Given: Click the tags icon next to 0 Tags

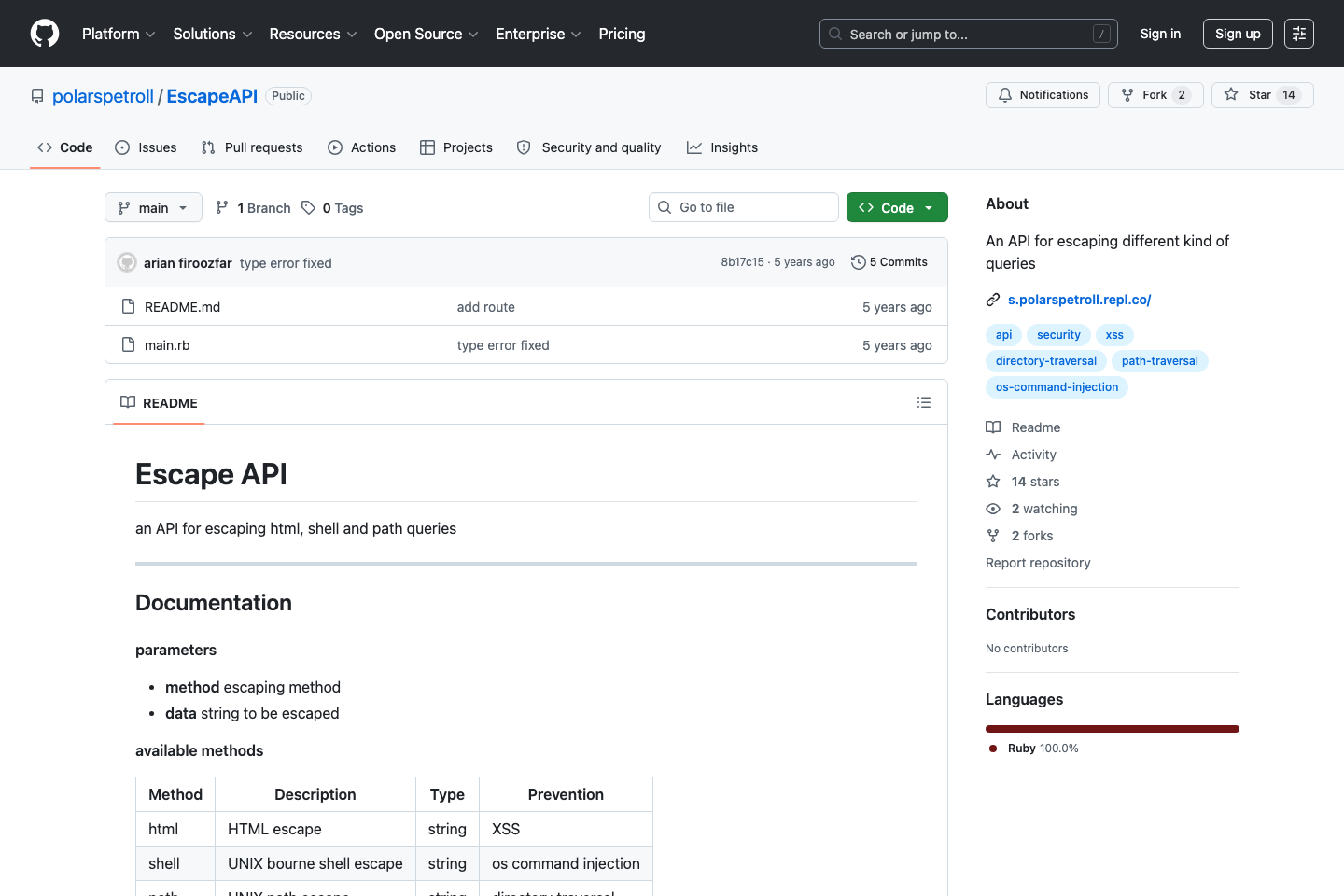Looking at the screenshot, I should coord(308,207).
